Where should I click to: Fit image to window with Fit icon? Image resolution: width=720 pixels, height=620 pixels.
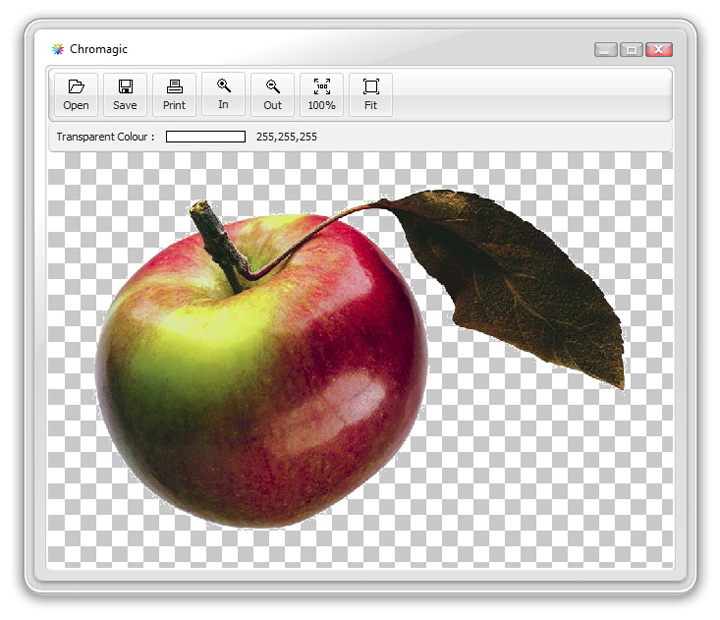point(370,87)
